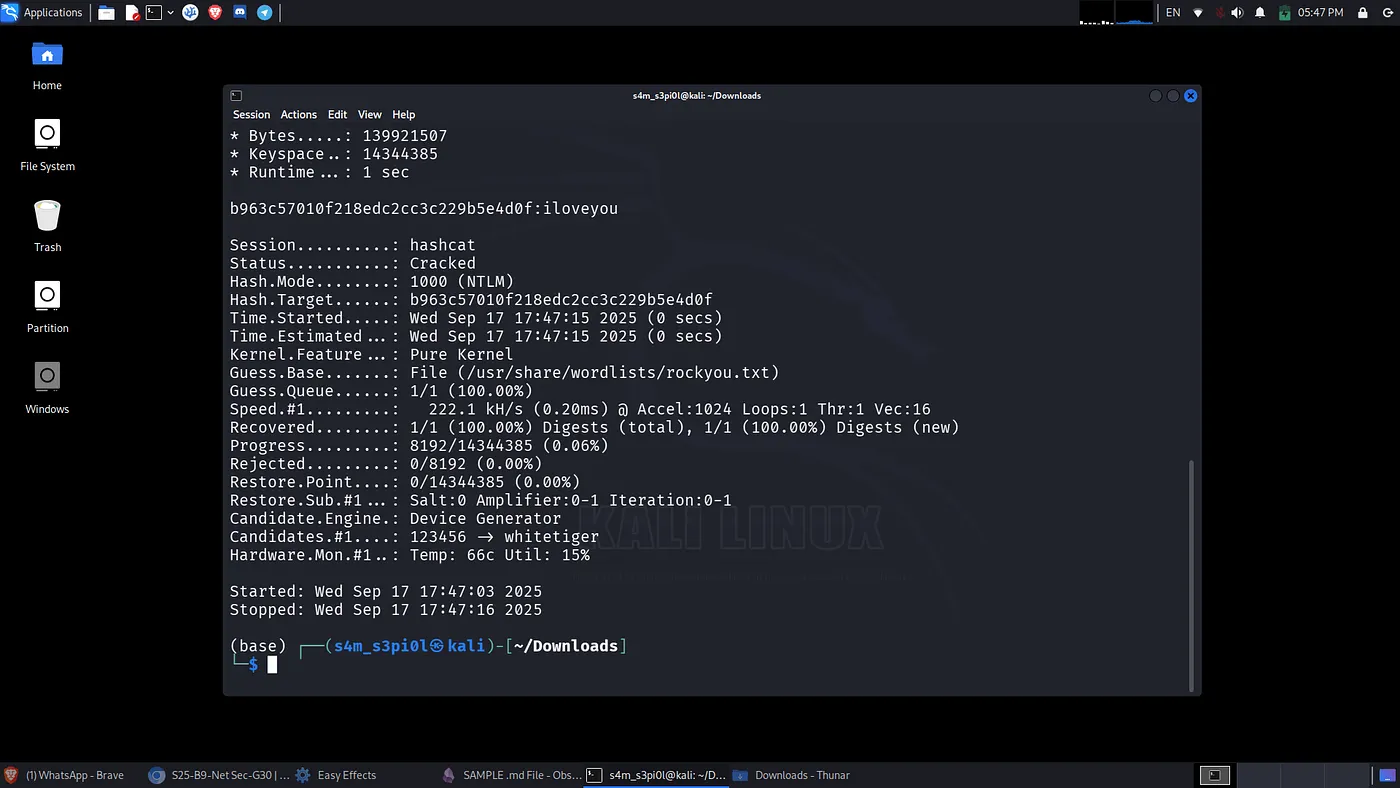The width and height of the screenshot is (1400, 788).
Task: Open Telegram from the top panel
Action: pos(264,13)
